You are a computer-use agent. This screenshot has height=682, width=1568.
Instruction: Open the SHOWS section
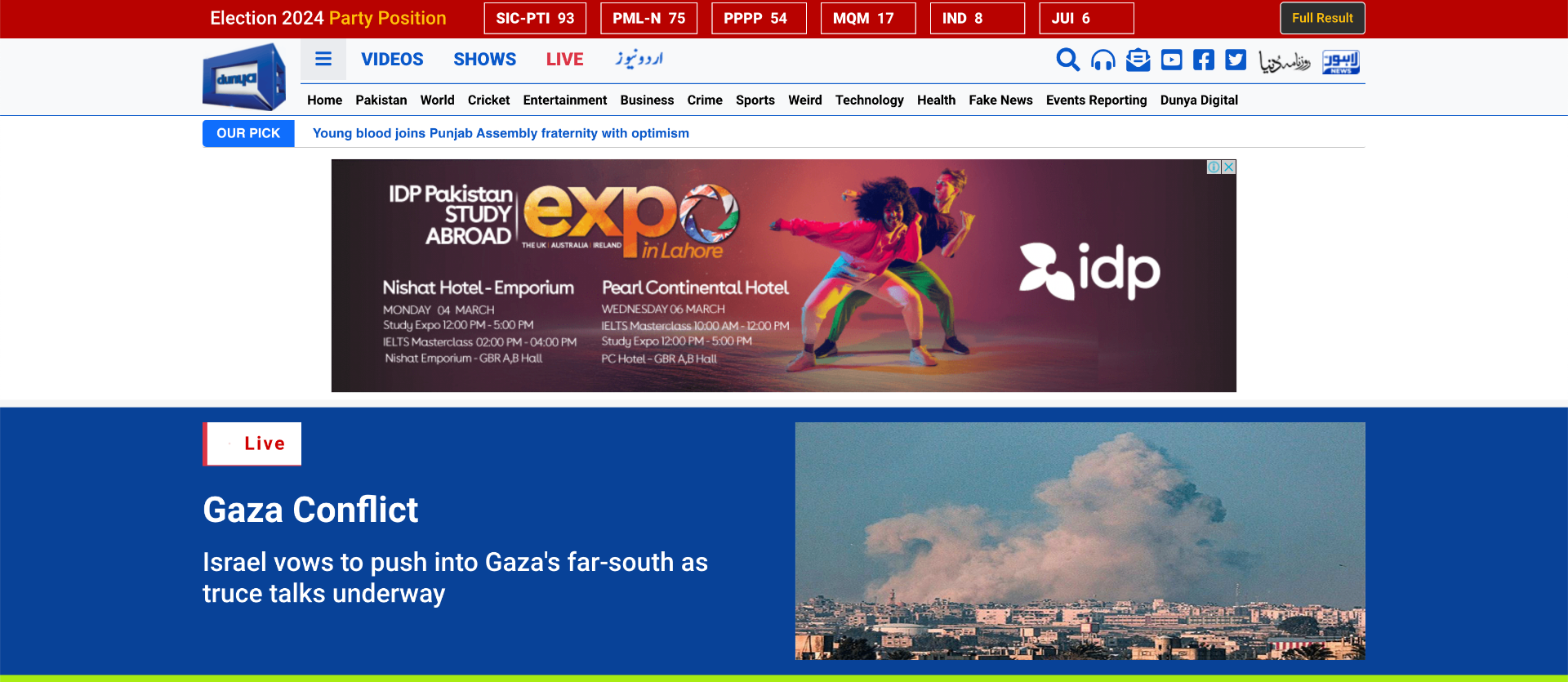[x=484, y=59]
